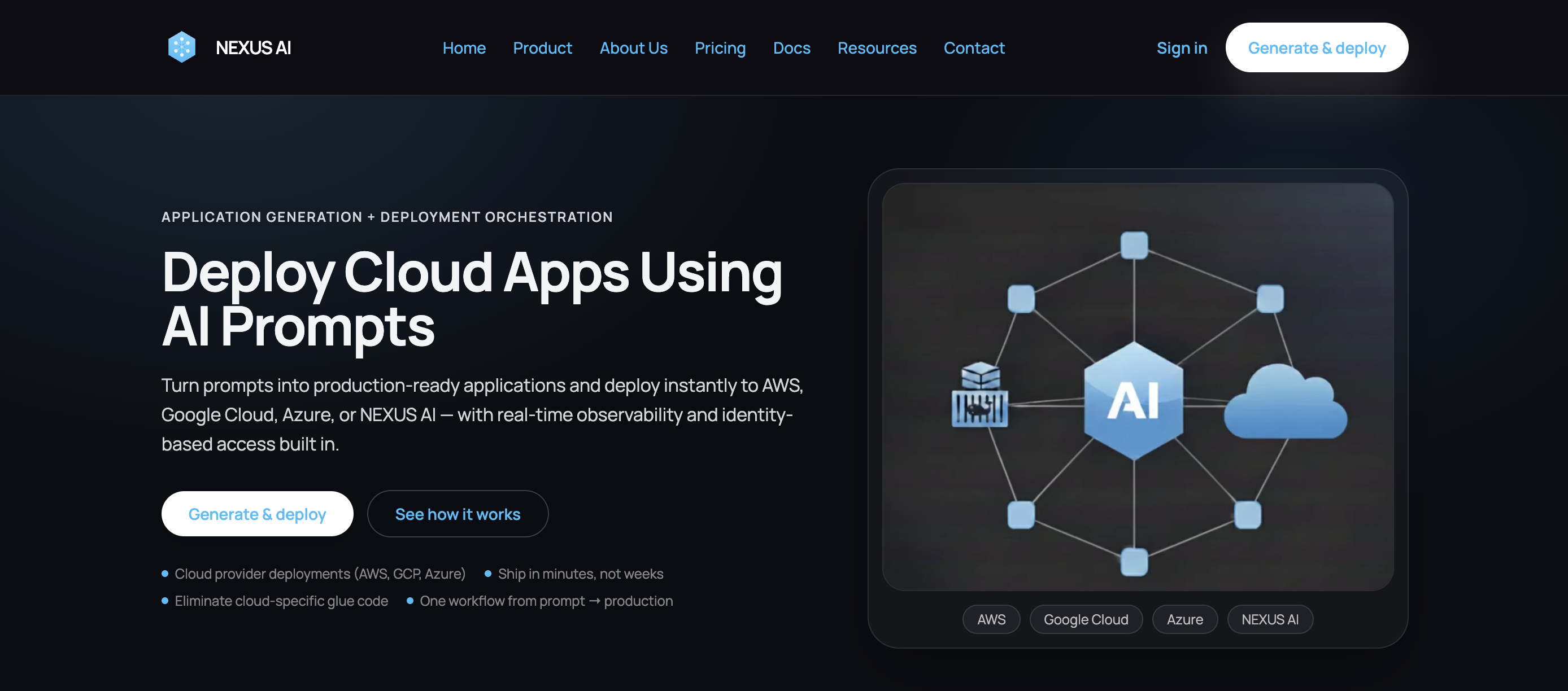Click the Sign in link
The width and height of the screenshot is (1568, 691).
click(x=1182, y=48)
